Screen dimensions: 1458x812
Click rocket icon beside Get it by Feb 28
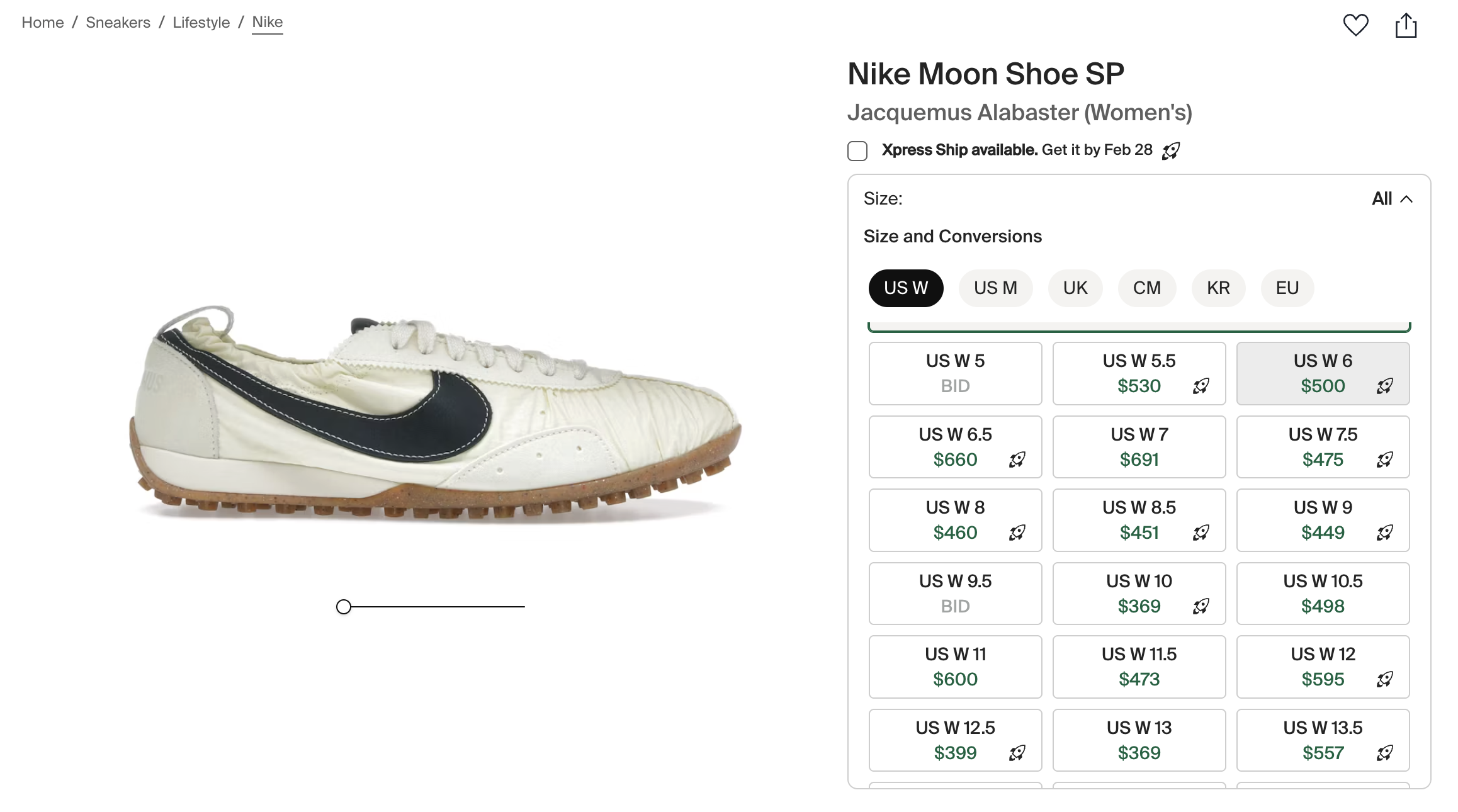pos(1171,151)
